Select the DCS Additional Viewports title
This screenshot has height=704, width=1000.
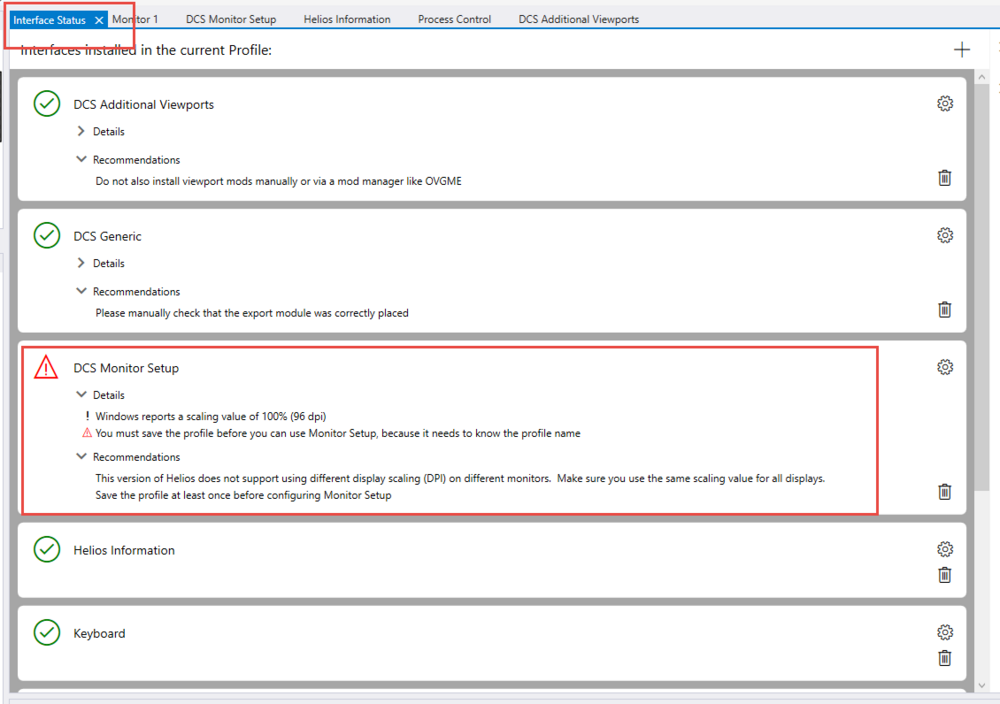click(143, 105)
